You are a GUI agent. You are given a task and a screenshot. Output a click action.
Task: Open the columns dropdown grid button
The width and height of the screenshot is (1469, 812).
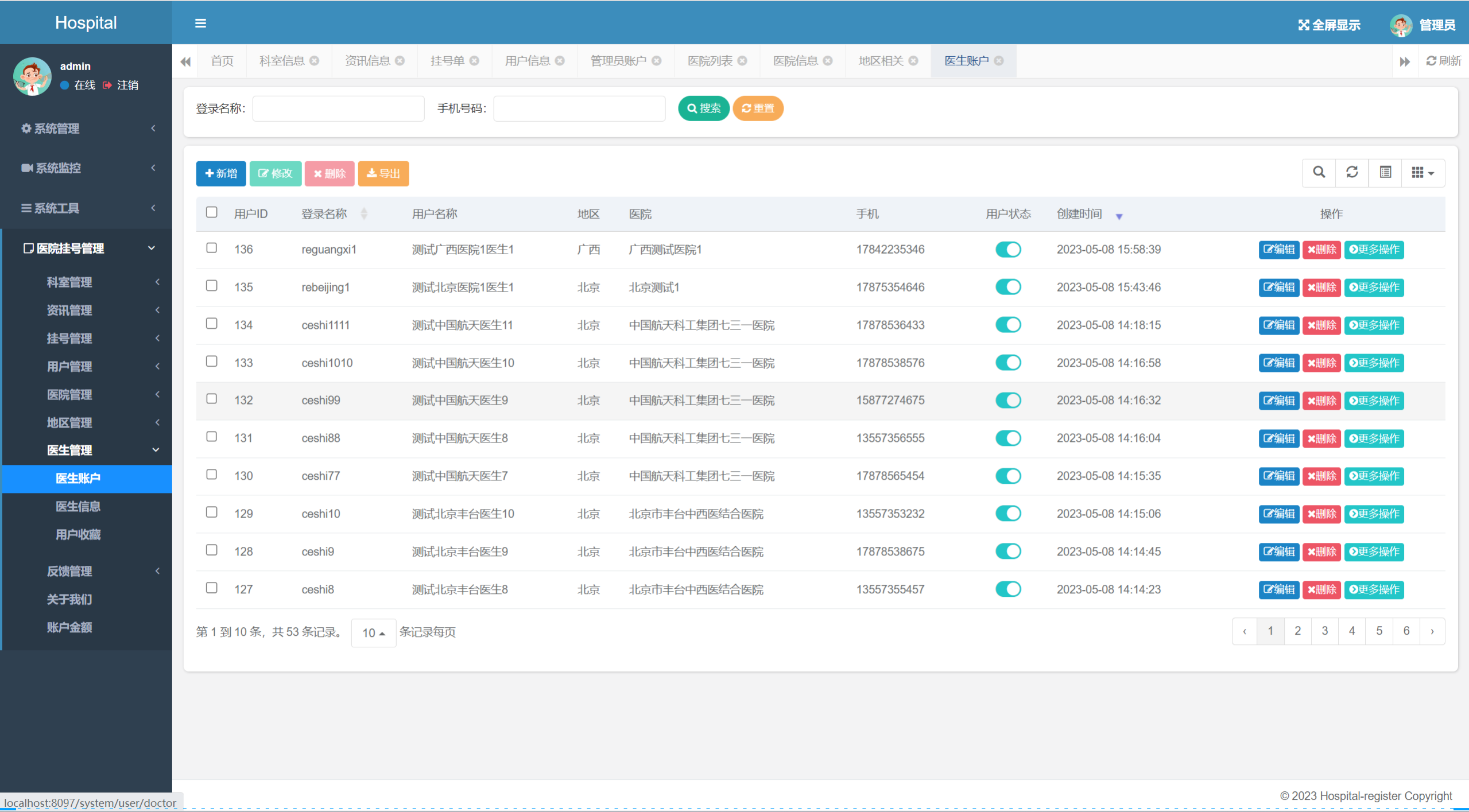tap(1423, 172)
